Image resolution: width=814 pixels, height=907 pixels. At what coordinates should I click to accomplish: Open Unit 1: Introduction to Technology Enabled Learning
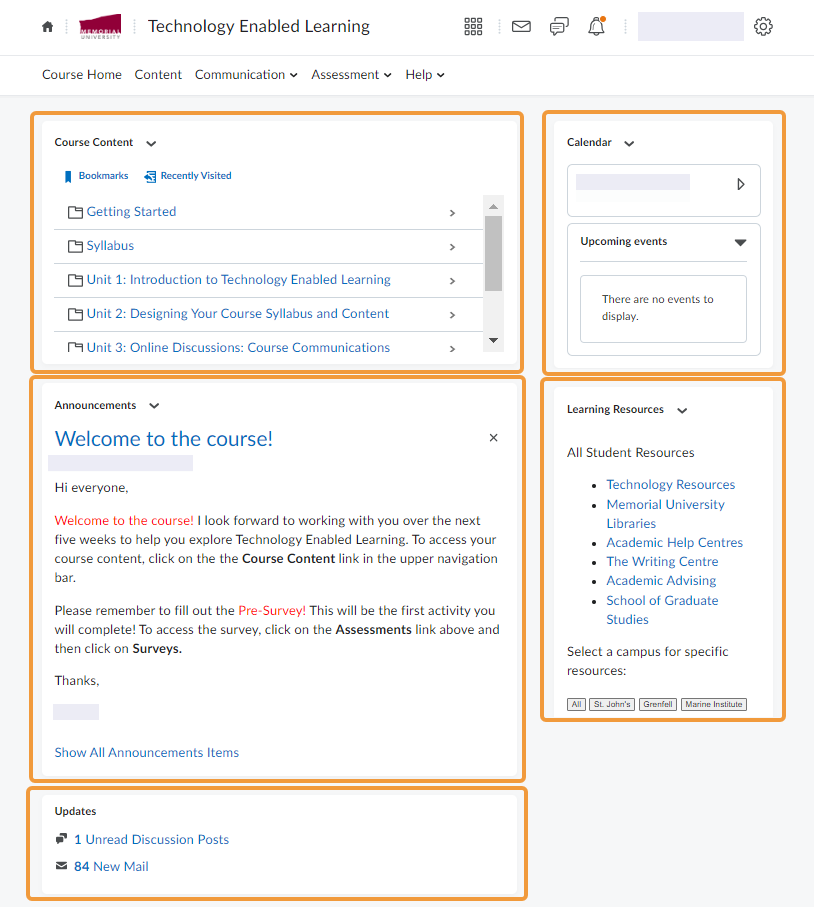coord(238,279)
